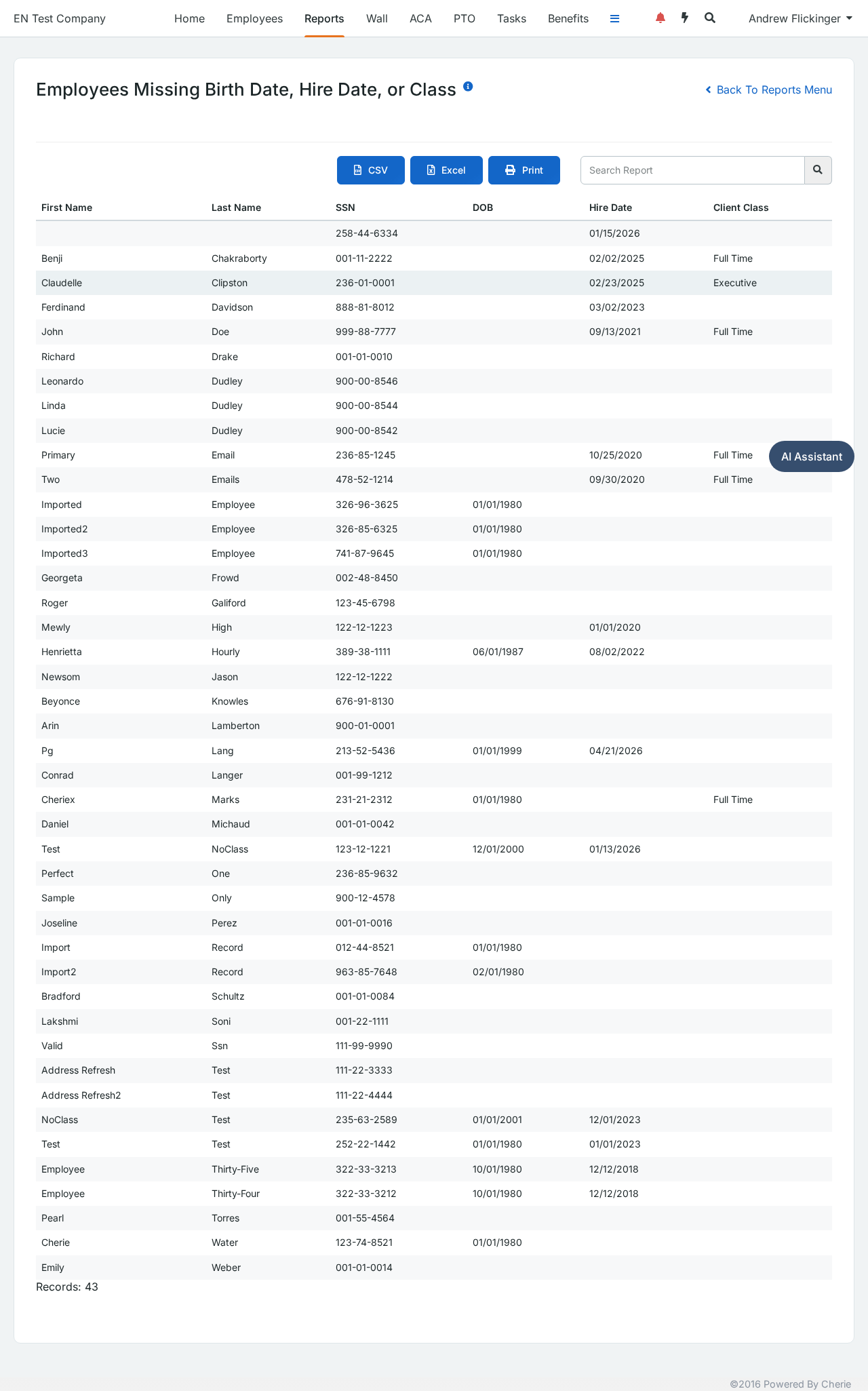The height and width of the screenshot is (1391, 868).
Task: Submit report search with magnifier button
Action: [818, 170]
